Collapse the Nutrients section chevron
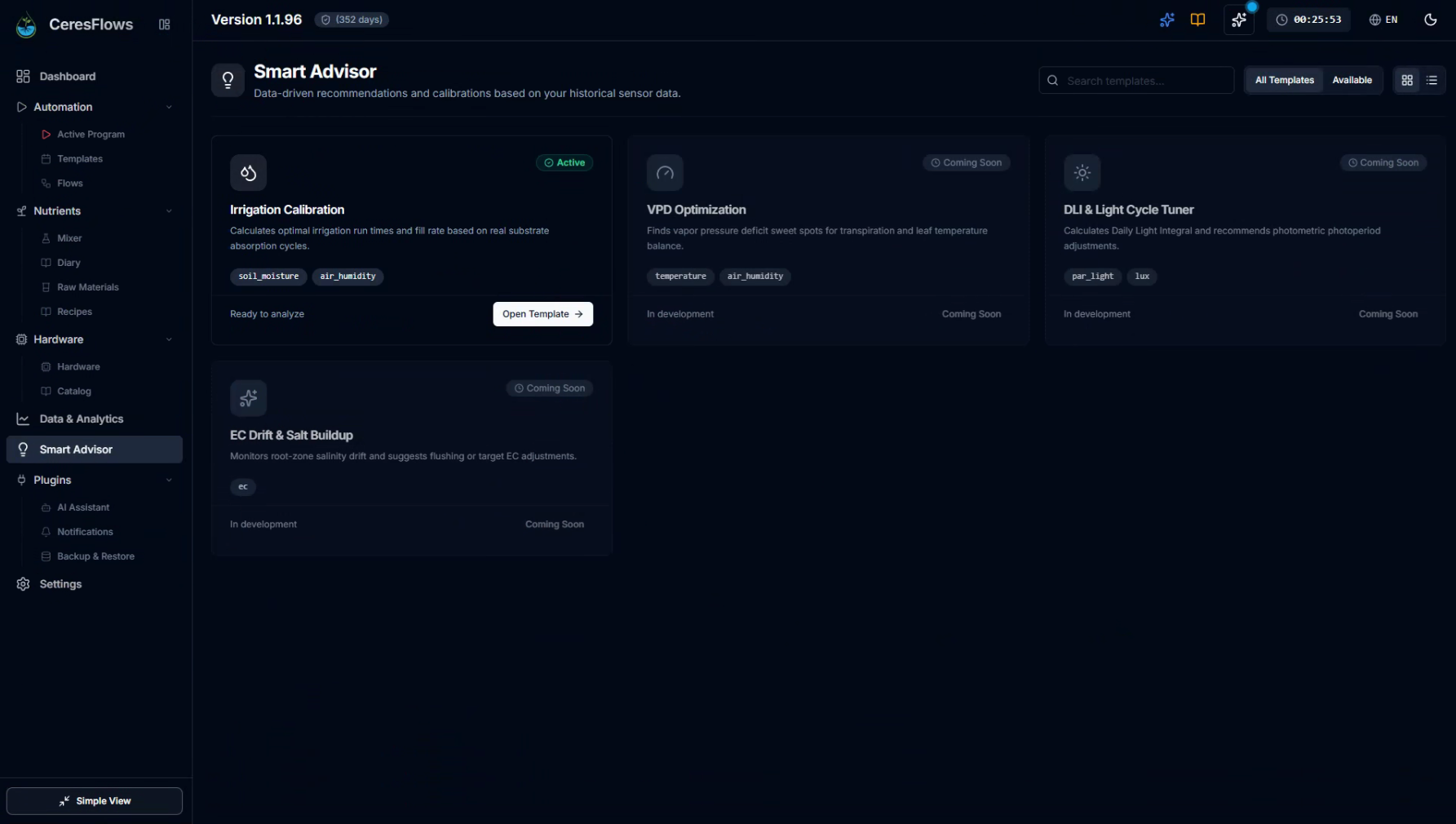This screenshot has height=824, width=1456. coord(169,210)
